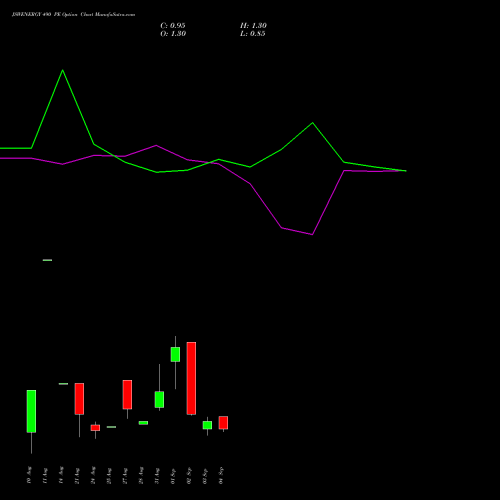
Task: Click the 03 Sep date label
Action: (x=205, y=476)
